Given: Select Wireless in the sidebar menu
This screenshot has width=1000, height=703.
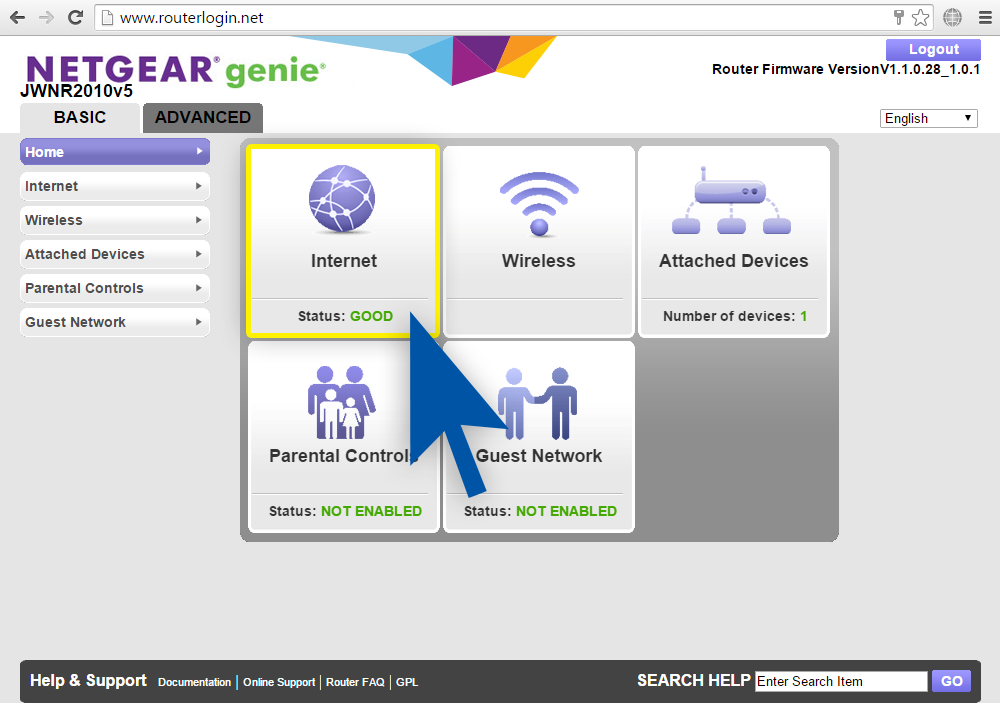Looking at the screenshot, I should [115, 220].
